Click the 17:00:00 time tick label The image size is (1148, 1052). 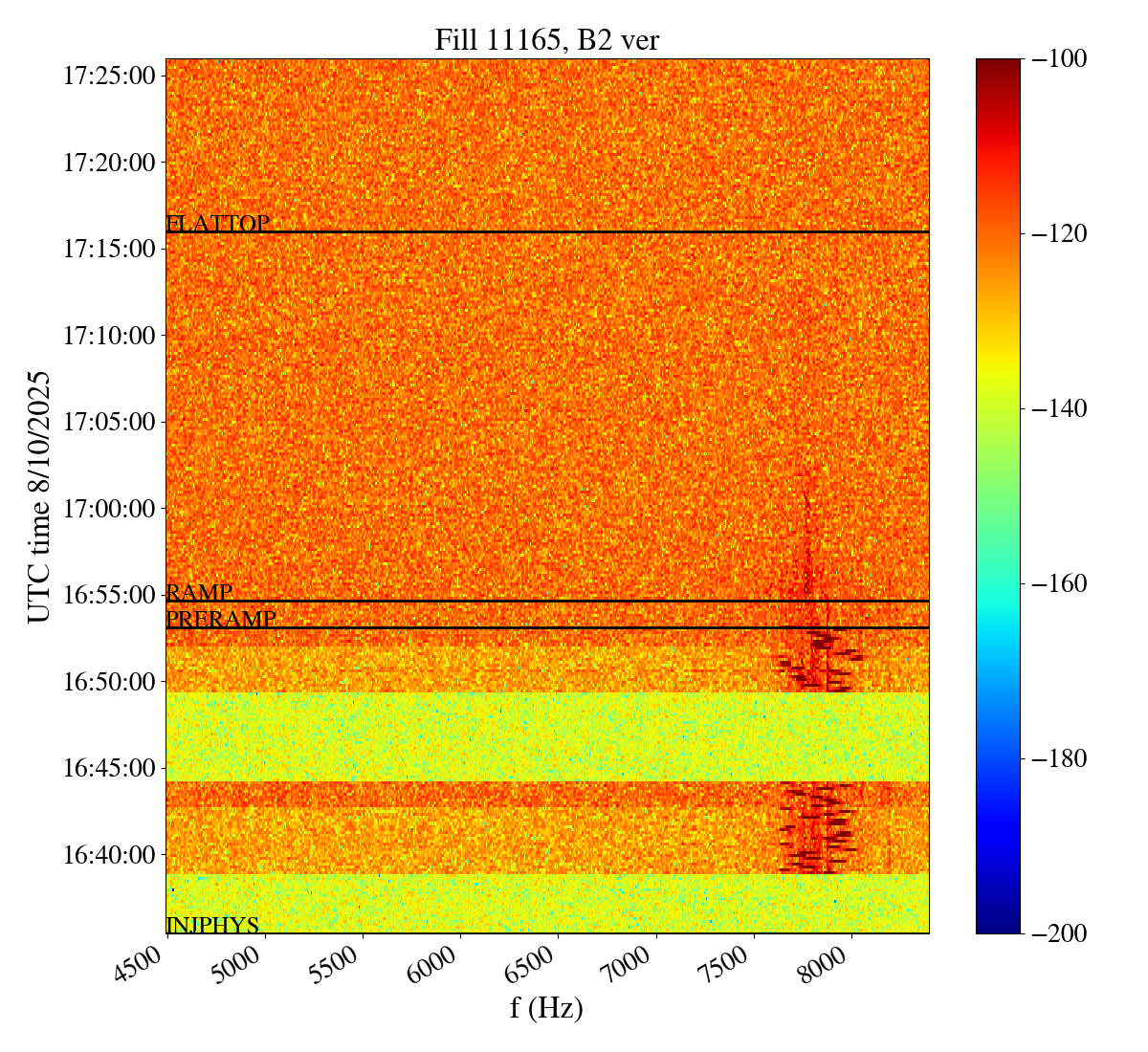coord(109,508)
